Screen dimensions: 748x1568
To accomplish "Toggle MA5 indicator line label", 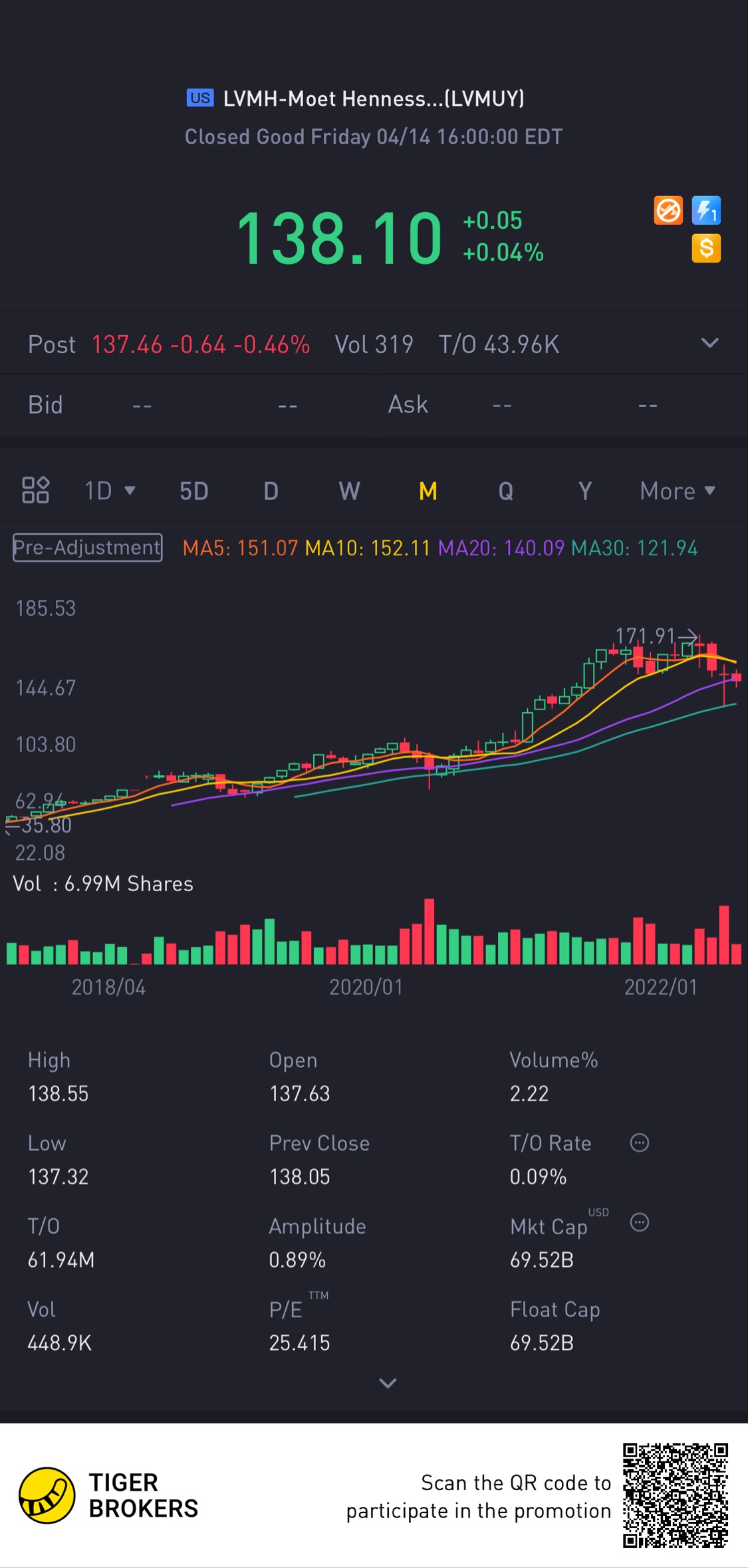I will [x=240, y=548].
